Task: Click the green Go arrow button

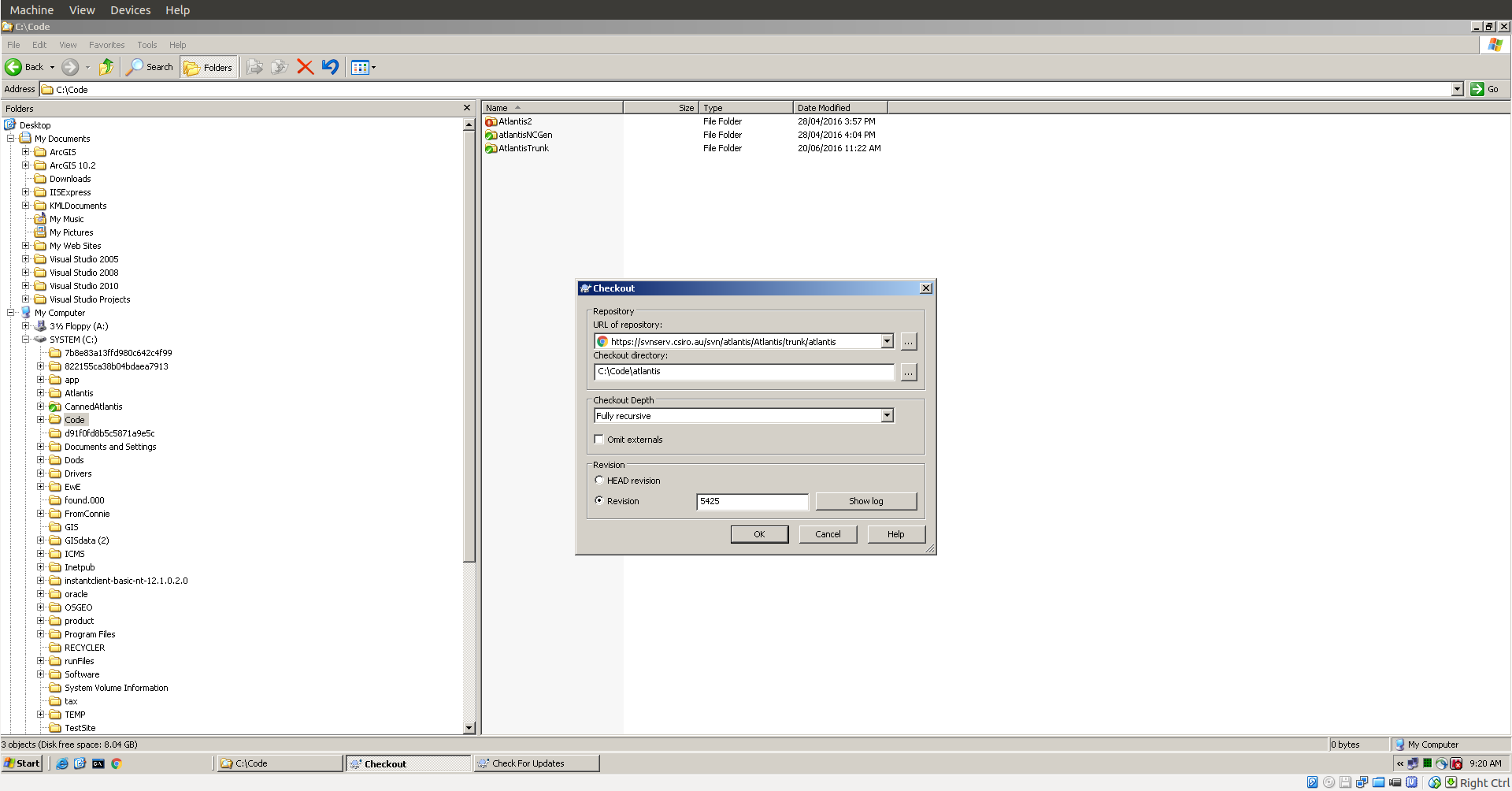Action: (1477, 89)
